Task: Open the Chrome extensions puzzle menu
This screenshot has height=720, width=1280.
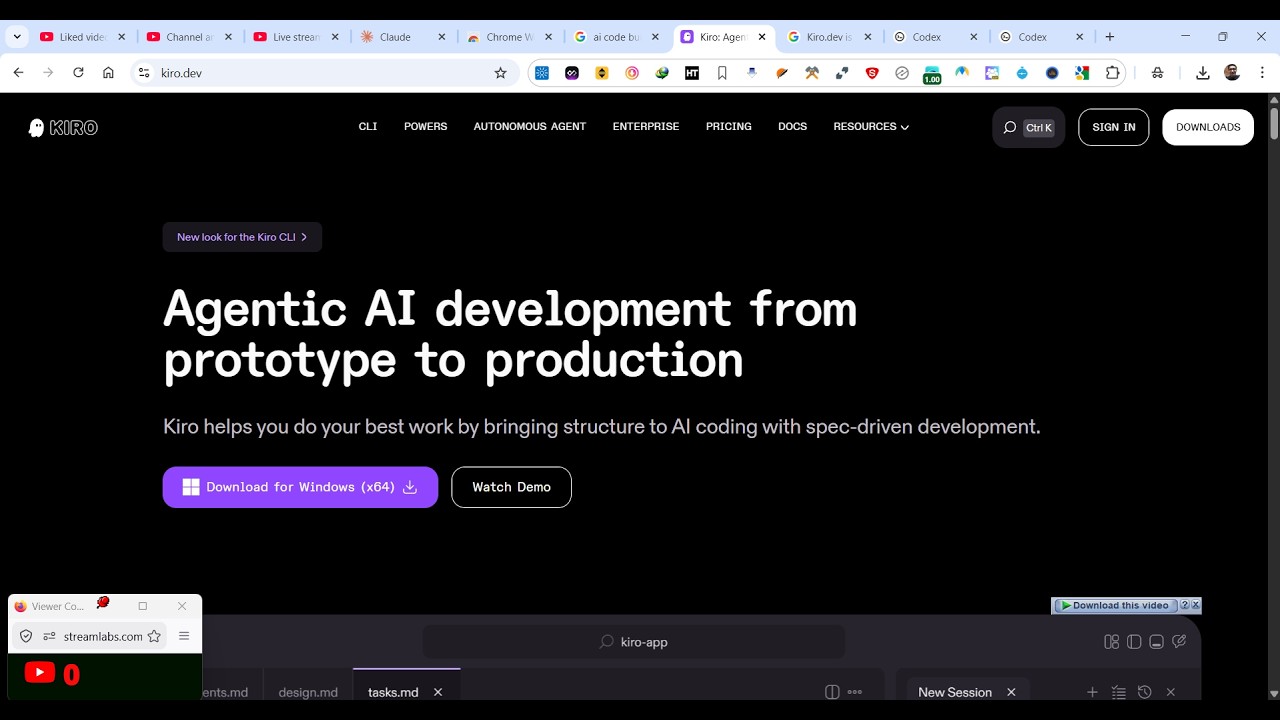Action: (1112, 73)
